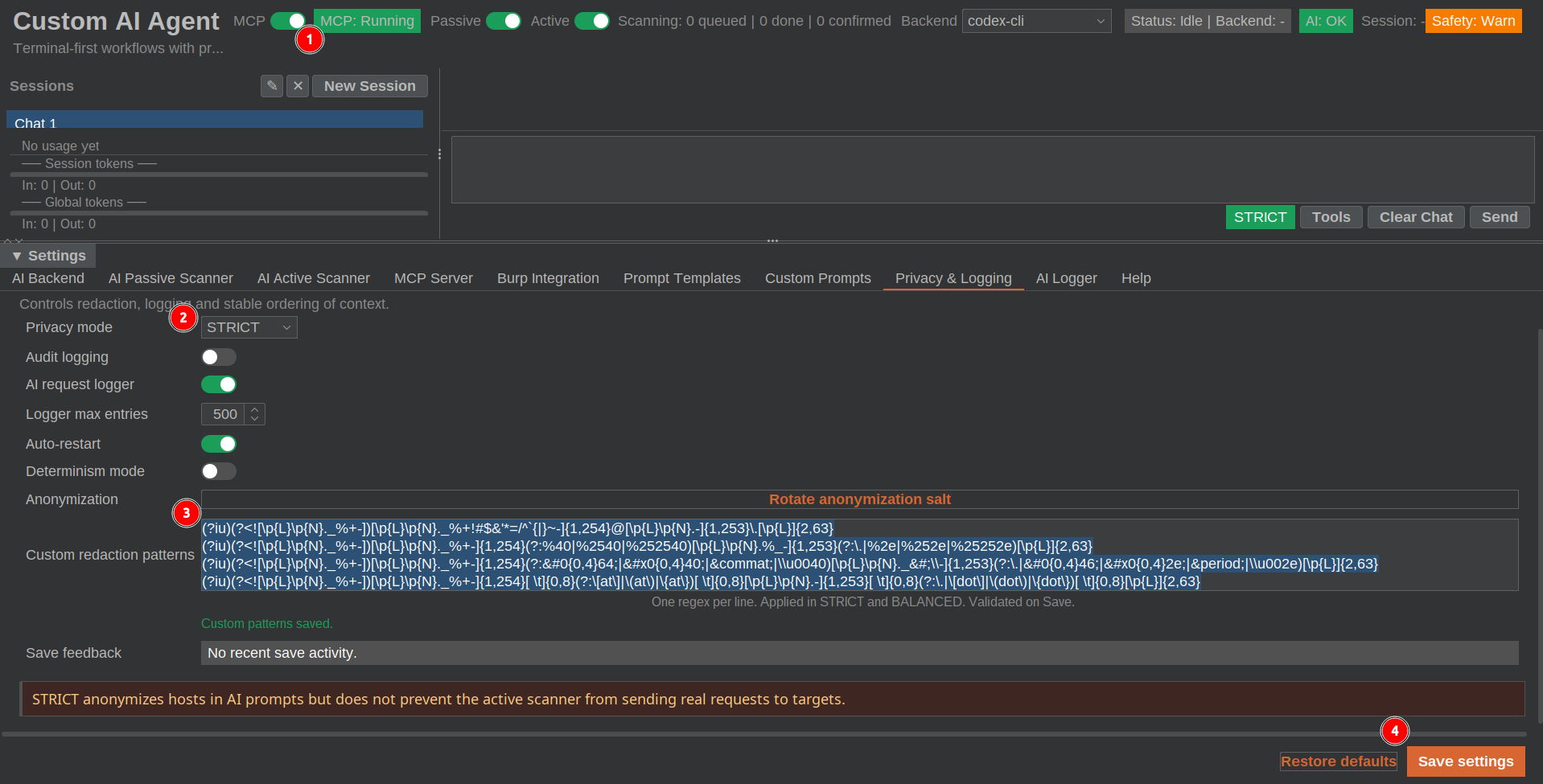
Task: Click the custom redaction patterns text area
Action: coord(859,555)
